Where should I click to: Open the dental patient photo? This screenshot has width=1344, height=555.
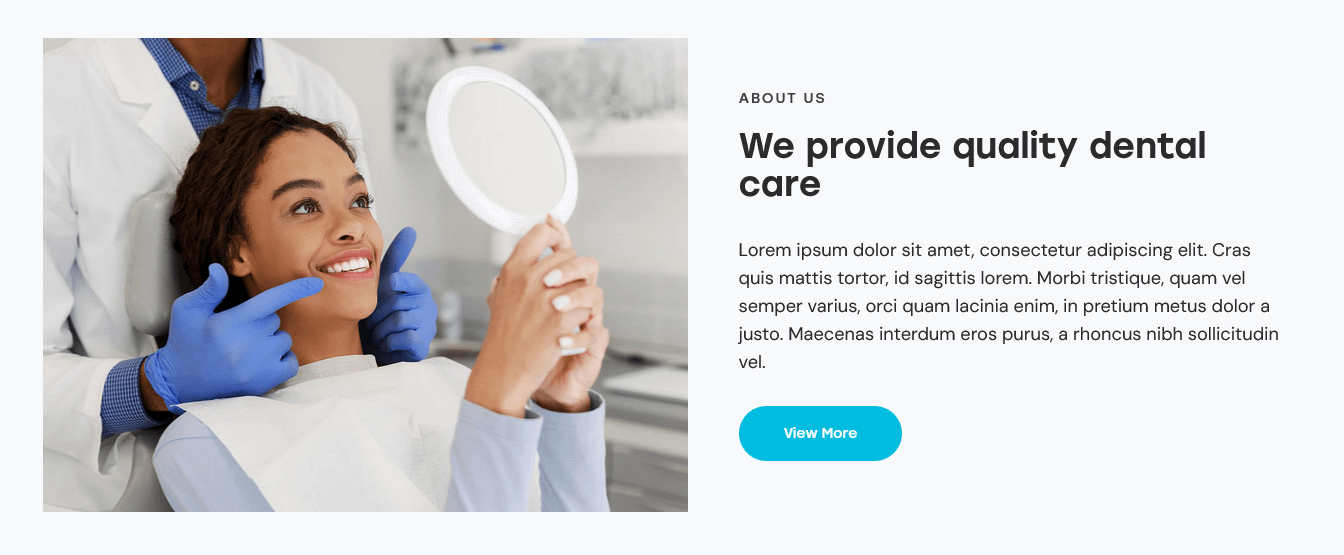(x=365, y=275)
